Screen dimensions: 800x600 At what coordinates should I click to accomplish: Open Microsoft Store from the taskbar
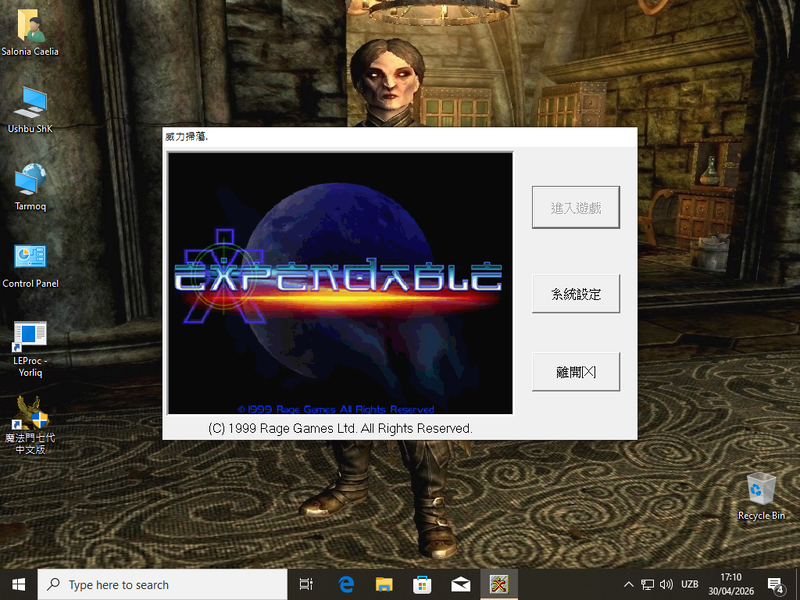(422, 585)
